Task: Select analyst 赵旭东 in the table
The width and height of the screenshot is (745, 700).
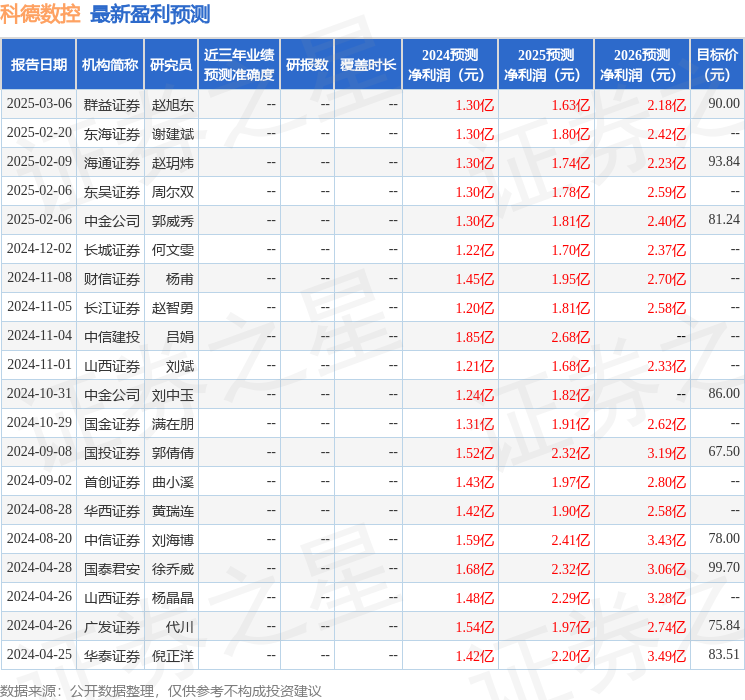Action: click(173, 104)
